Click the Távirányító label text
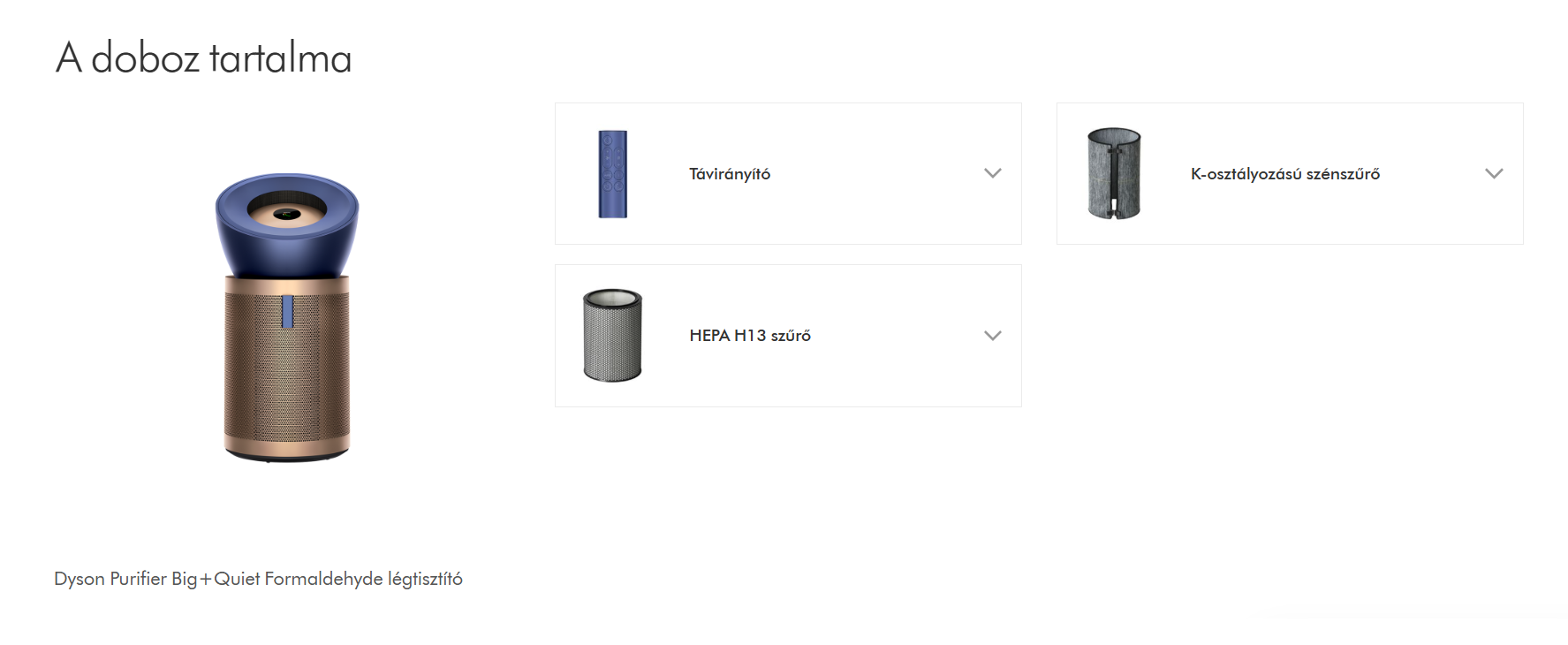Viewport: 1568px width, 645px height. click(x=730, y=174)
